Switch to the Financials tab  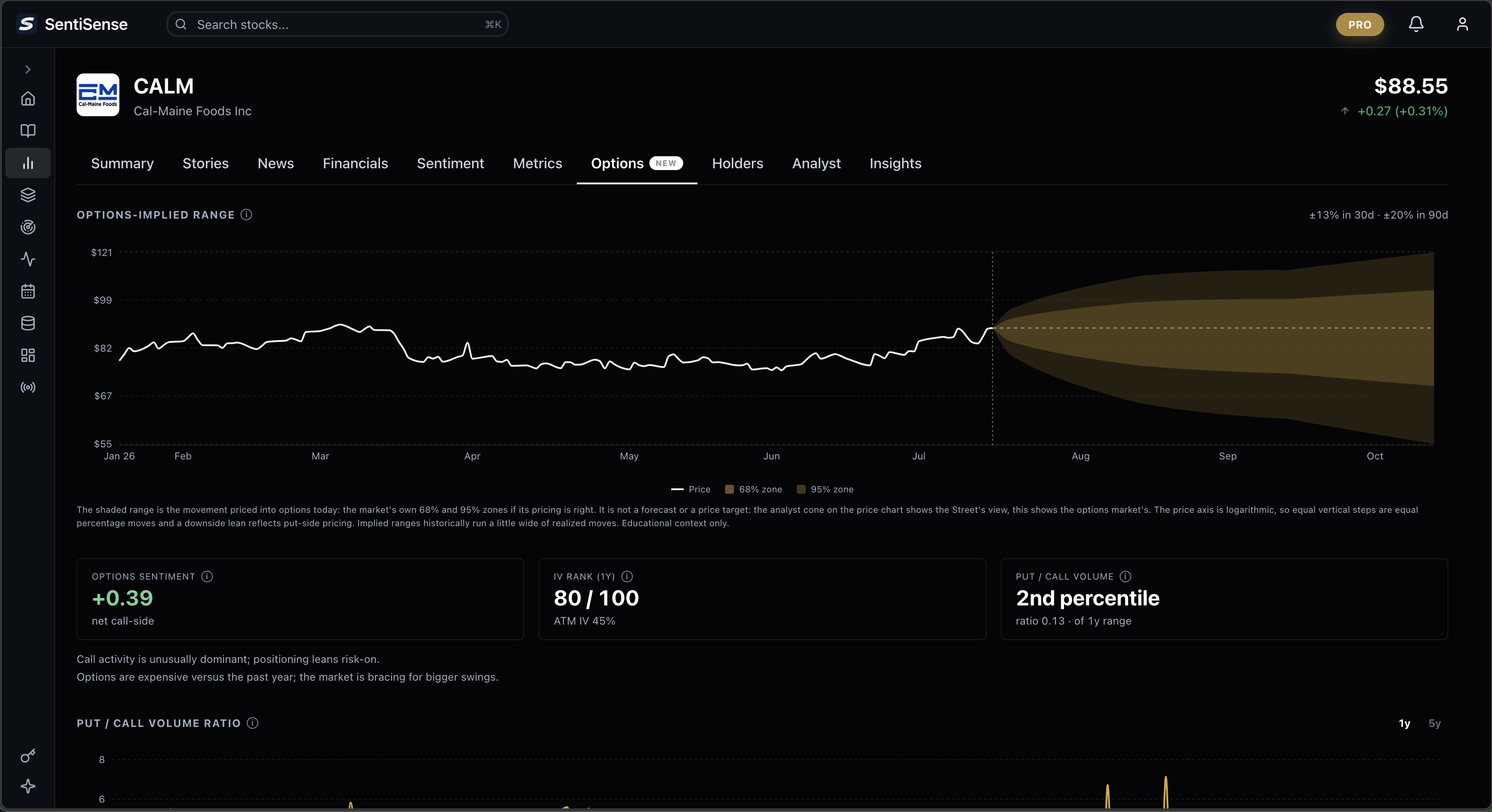[x=355, y=163]
